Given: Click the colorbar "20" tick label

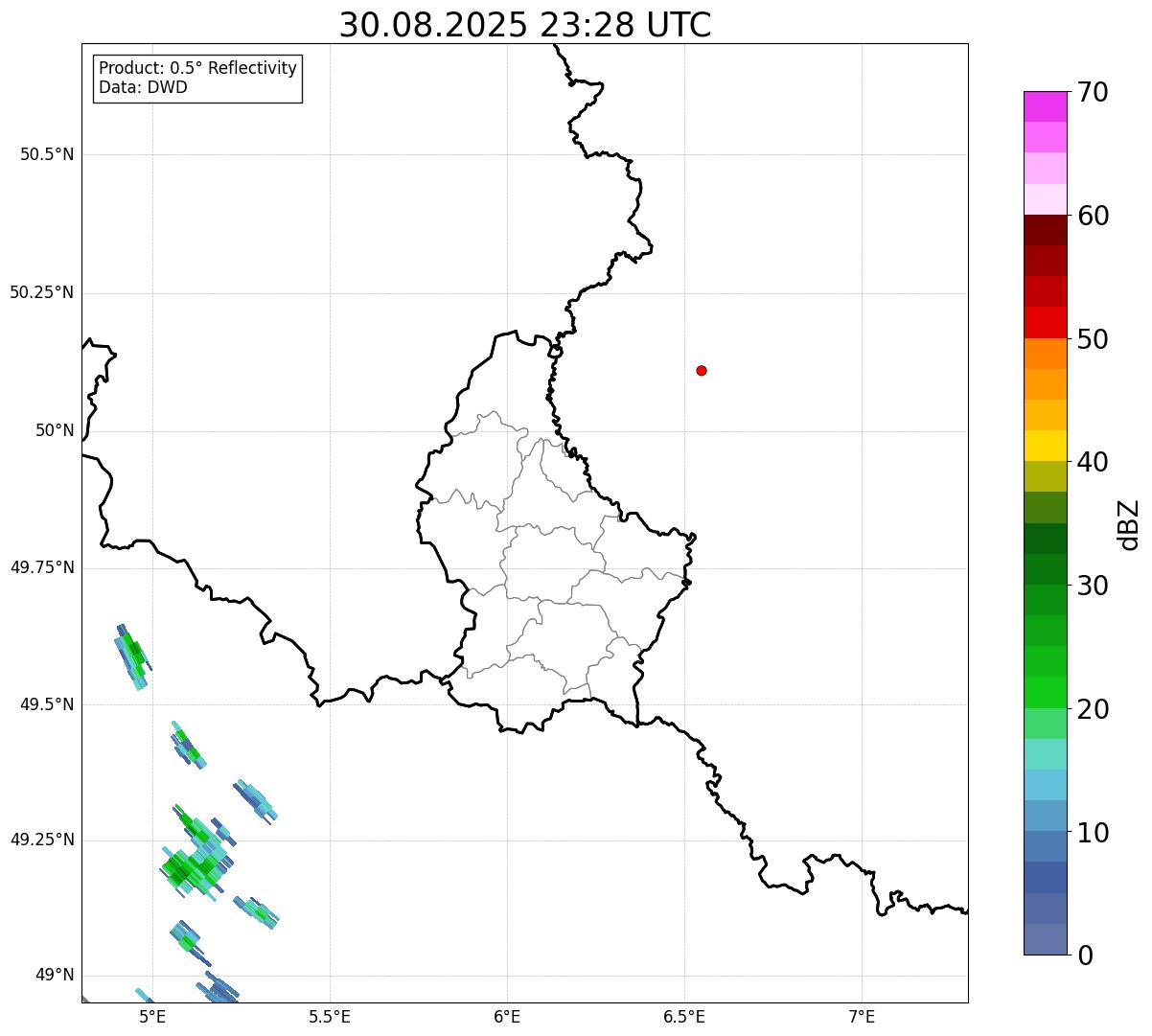Looking at the screenshot, I should coord(1094,709).
